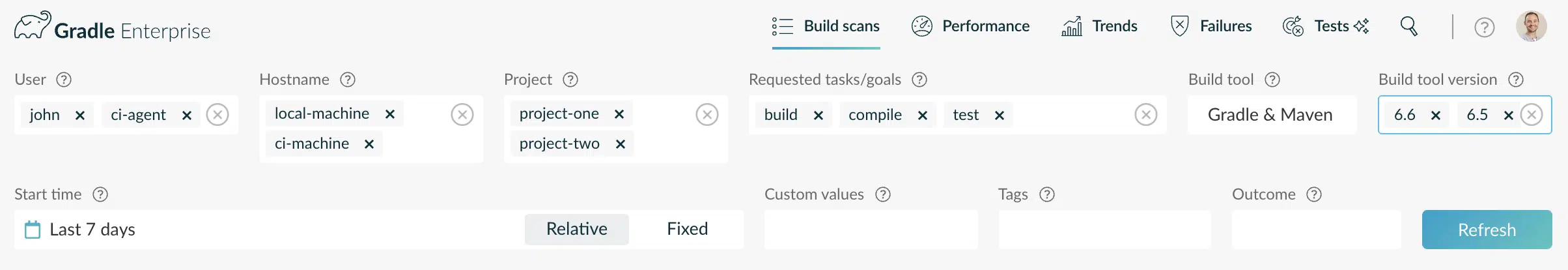Open the user avatar profile menu
The height and width of the screenshot is (270, 1568).
click(x=1532, y=26)
